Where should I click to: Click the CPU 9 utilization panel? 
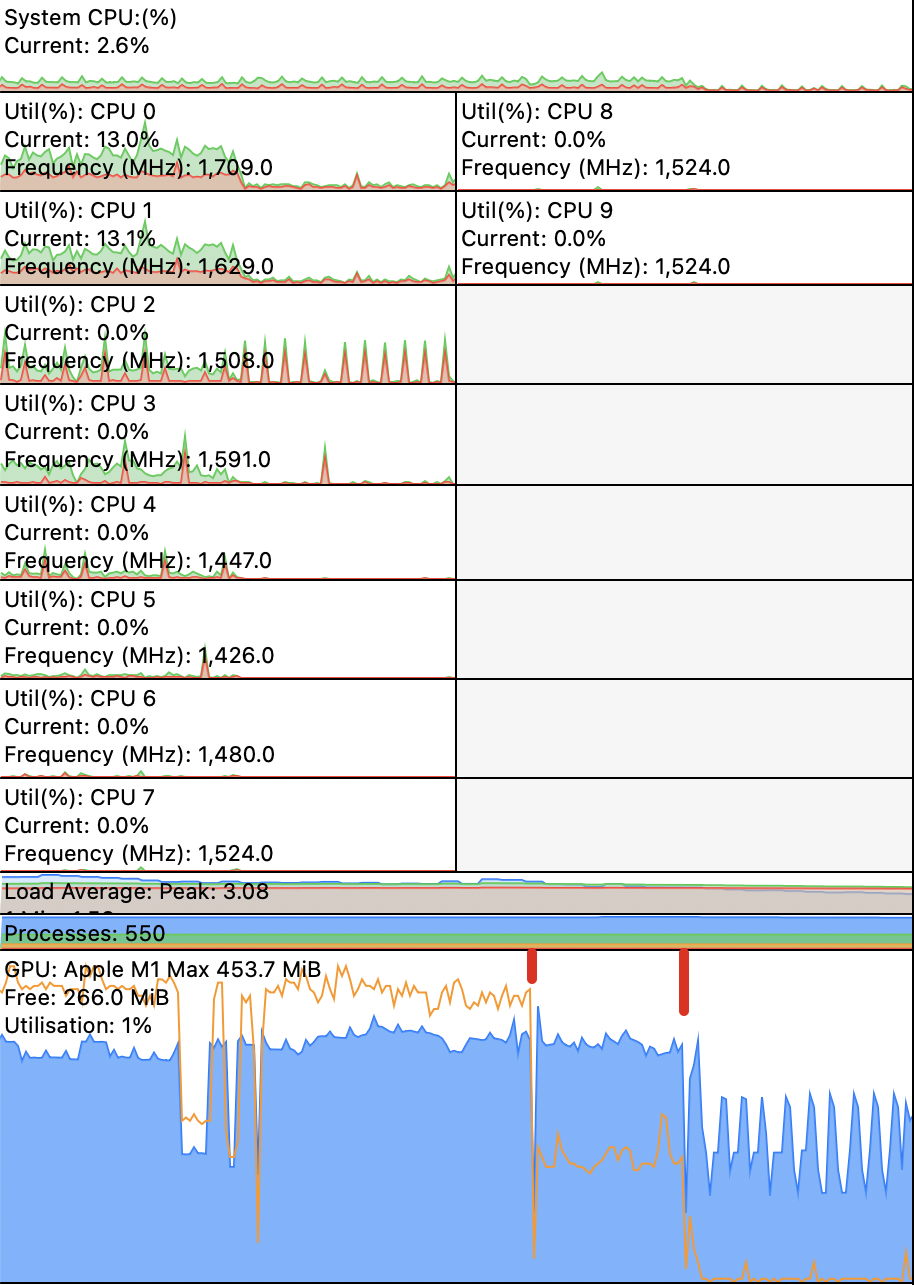pyautogui.click(x=685, y=238)
